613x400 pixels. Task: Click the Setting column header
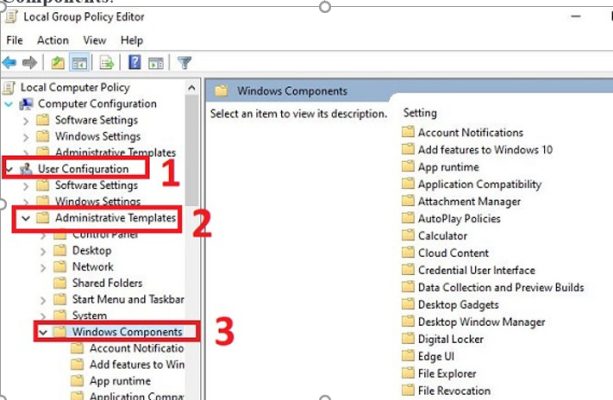[x=420, y=113]
